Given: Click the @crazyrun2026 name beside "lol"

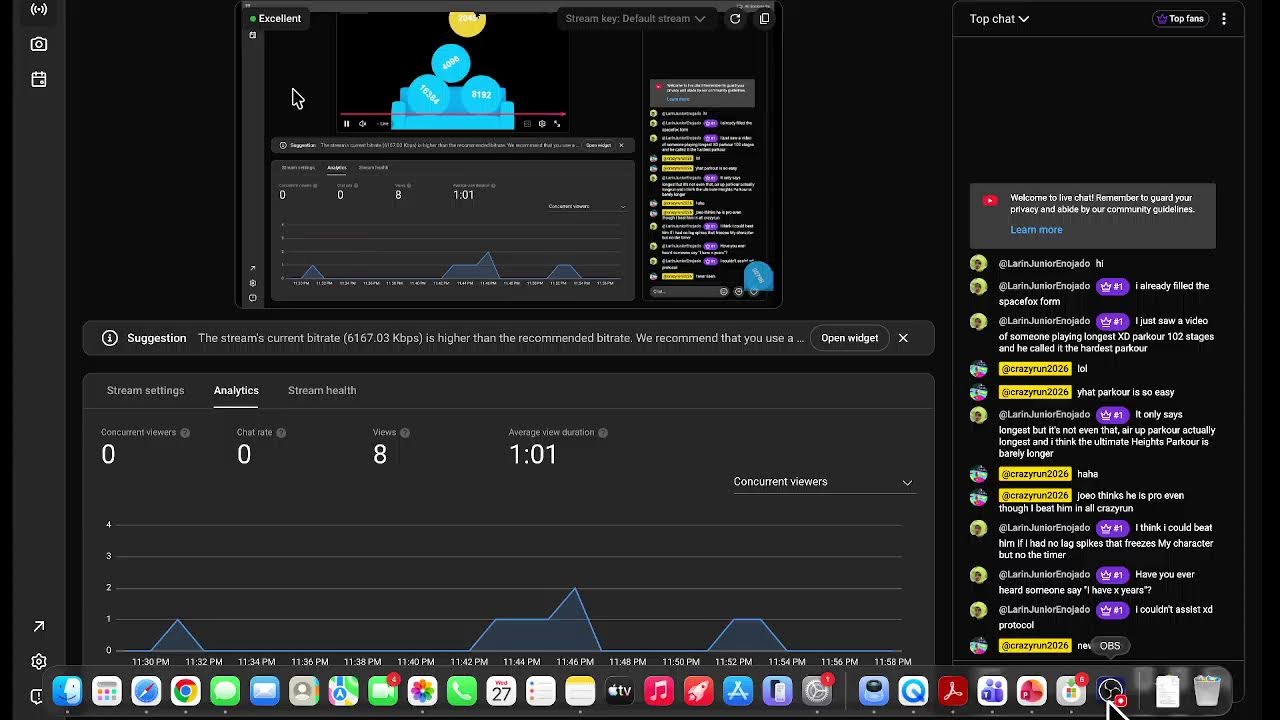Looking at the screenshot, I should [1035, 369].
